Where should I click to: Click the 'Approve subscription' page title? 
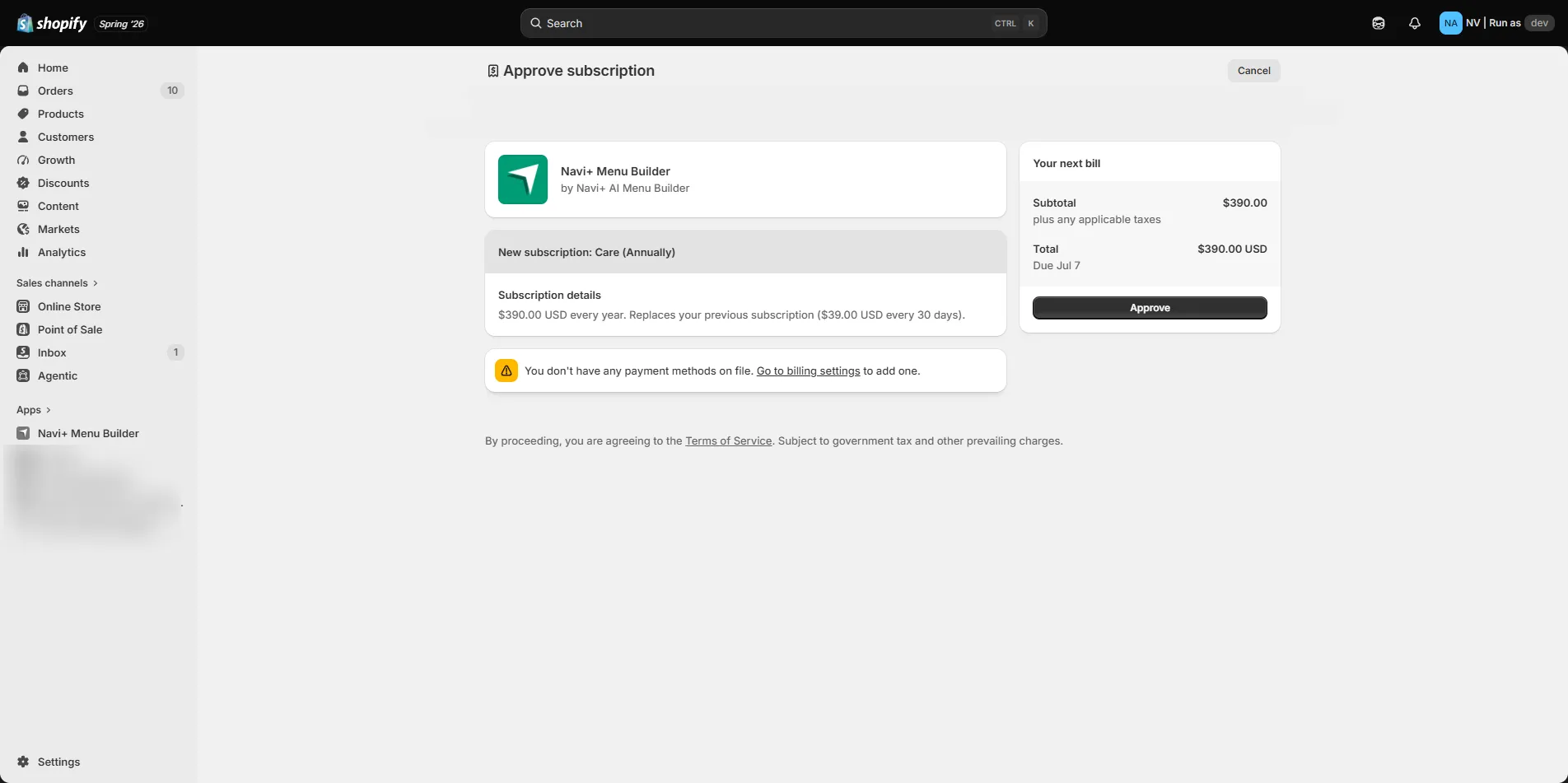(x=579, y=71)
